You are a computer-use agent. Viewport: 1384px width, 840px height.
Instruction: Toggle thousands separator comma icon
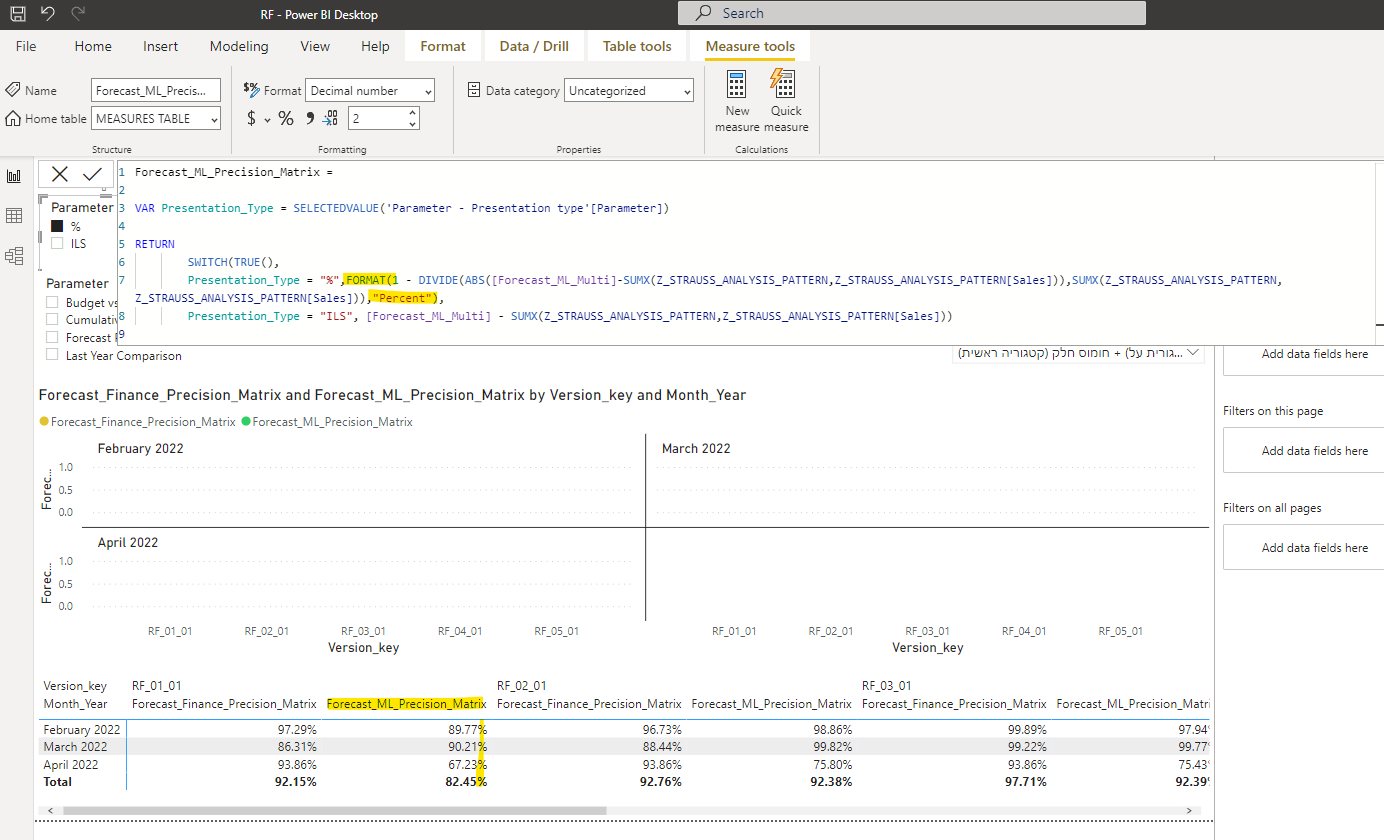(x=310, y=118)
